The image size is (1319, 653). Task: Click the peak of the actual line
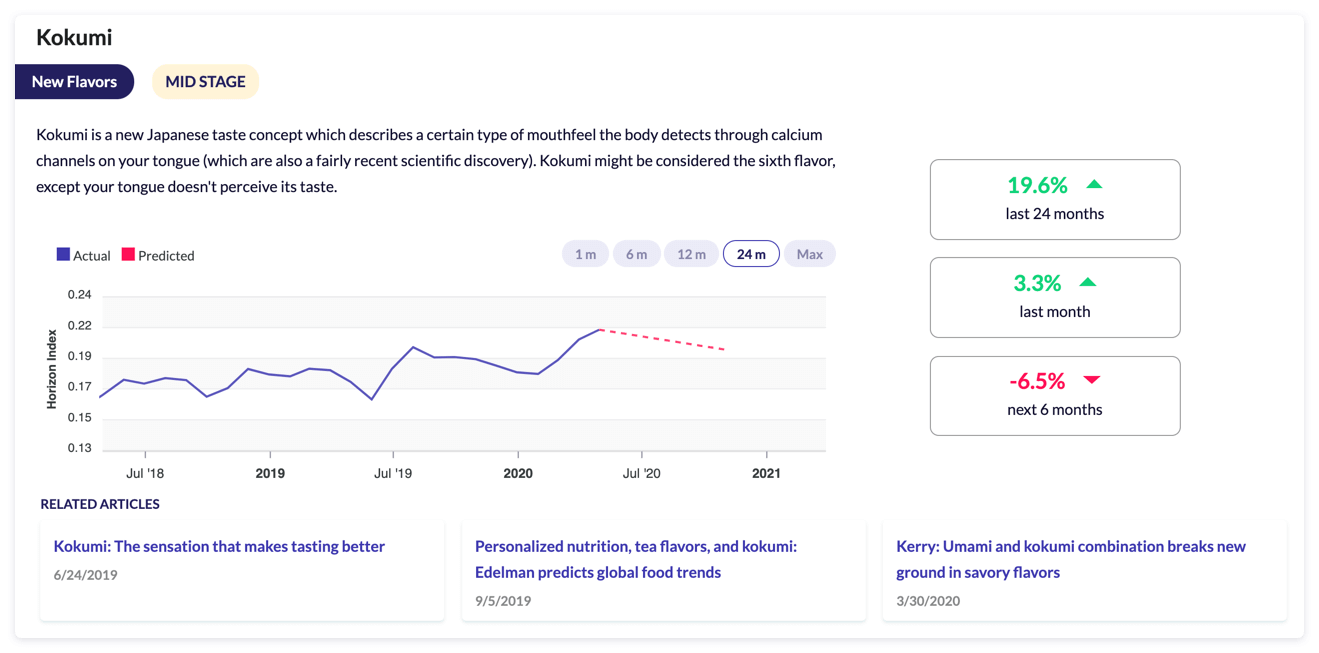tap(599, 329)
